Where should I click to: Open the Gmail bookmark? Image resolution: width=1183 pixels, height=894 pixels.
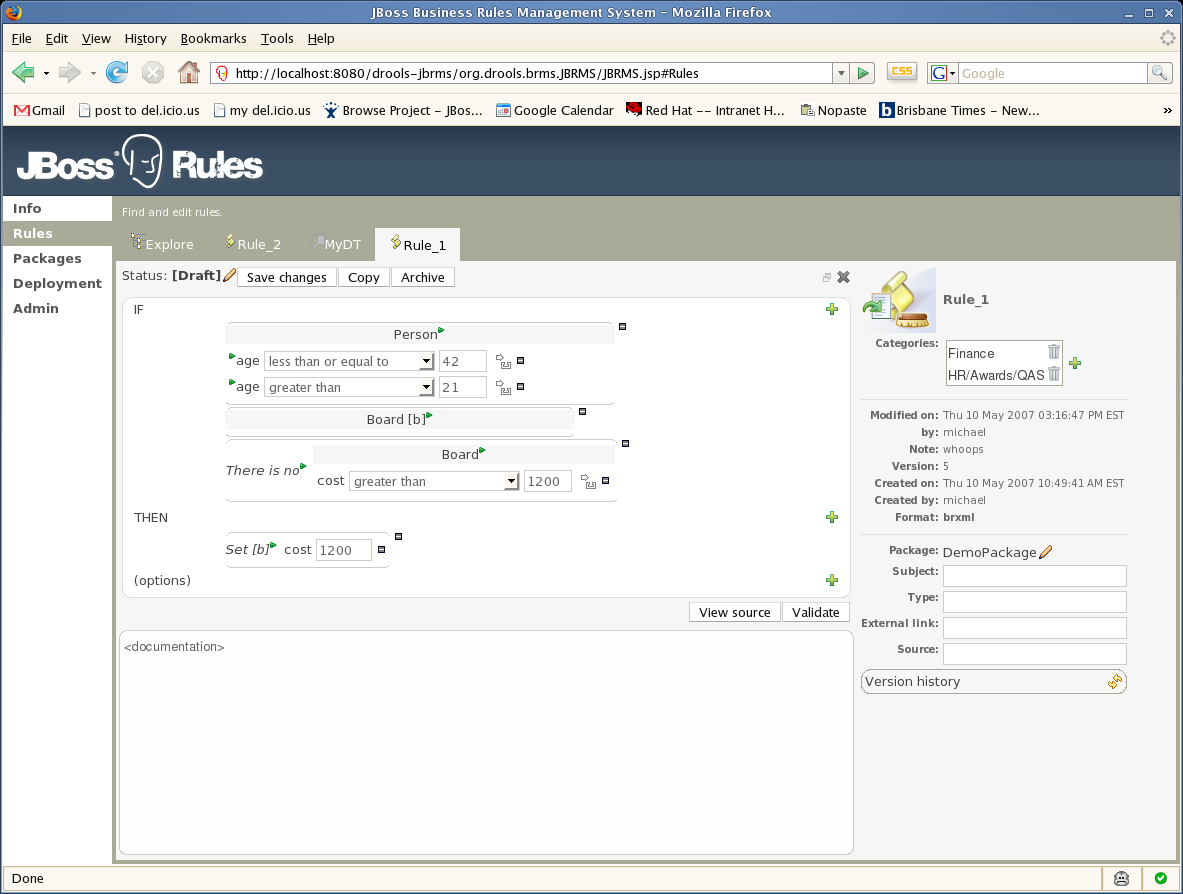tap(39, 110)
